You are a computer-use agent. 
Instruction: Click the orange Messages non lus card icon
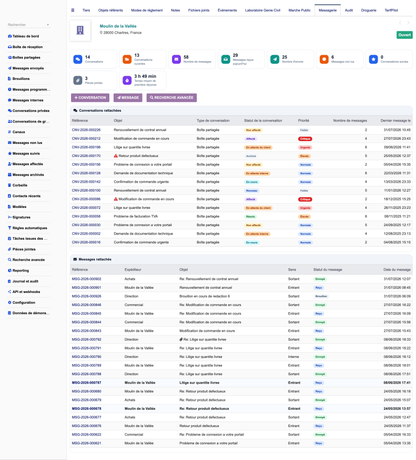[x=324, y=59]
